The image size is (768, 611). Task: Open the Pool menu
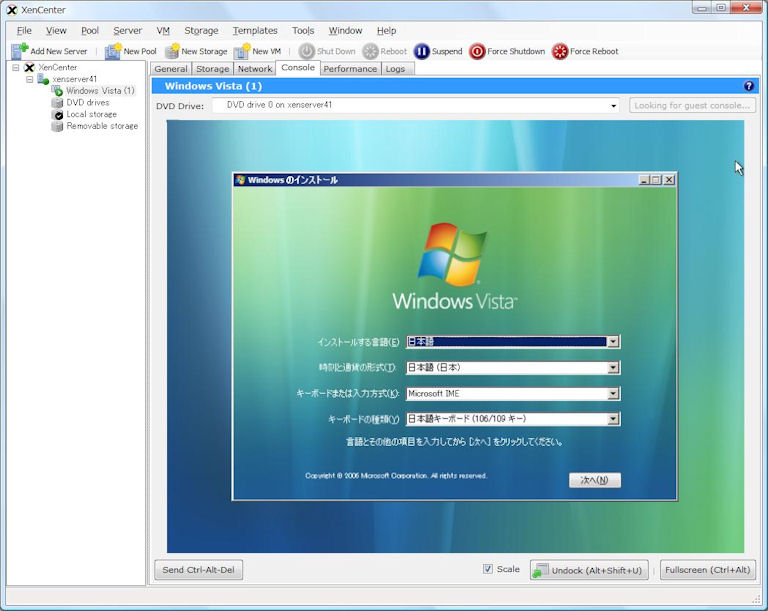click(x=90, y=30)
